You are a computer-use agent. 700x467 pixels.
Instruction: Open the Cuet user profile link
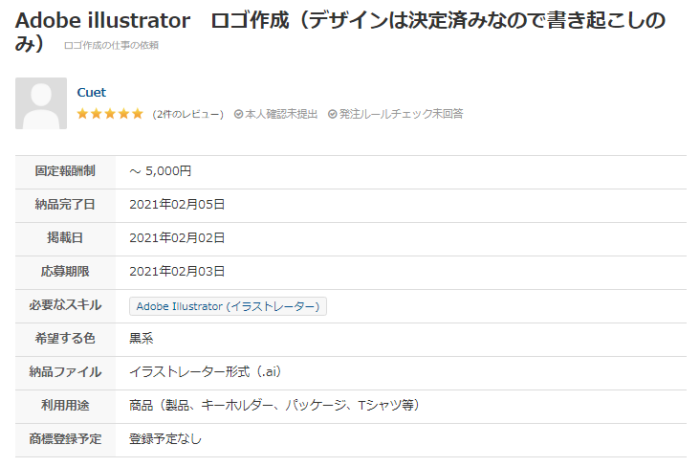click(x=91, y=92)
